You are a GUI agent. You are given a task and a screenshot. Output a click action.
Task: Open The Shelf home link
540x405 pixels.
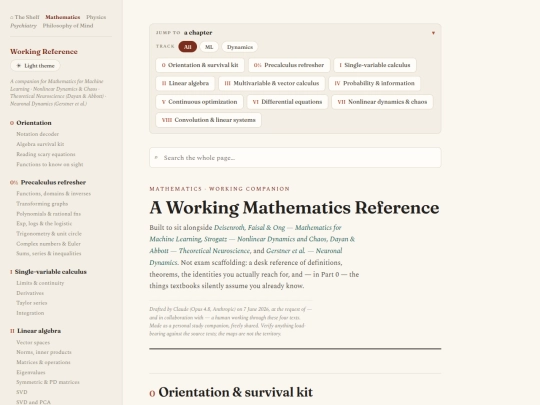24,17
